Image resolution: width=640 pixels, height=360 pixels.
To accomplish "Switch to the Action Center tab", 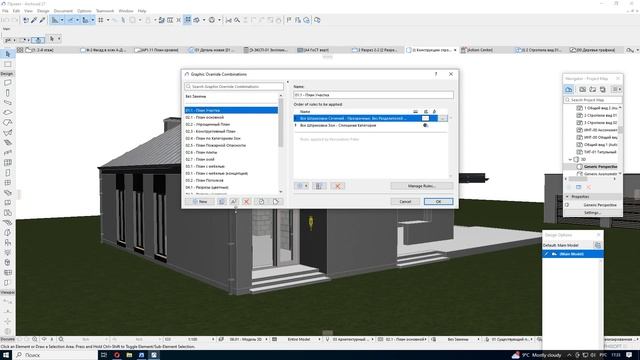I will (x=480, y=50).
